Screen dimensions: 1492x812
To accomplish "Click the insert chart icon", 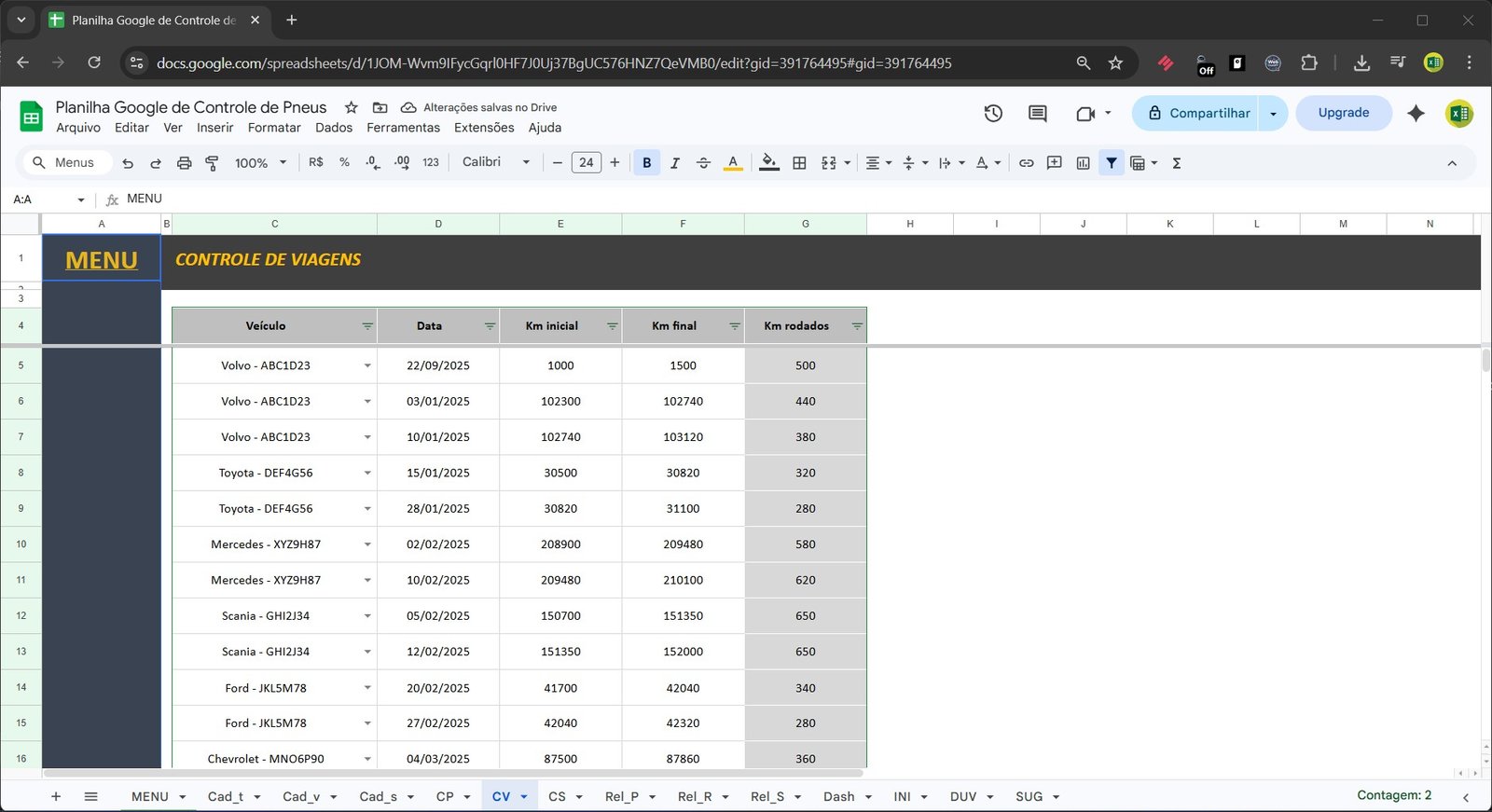I will pyautogui.click(x=1083, y=163).
